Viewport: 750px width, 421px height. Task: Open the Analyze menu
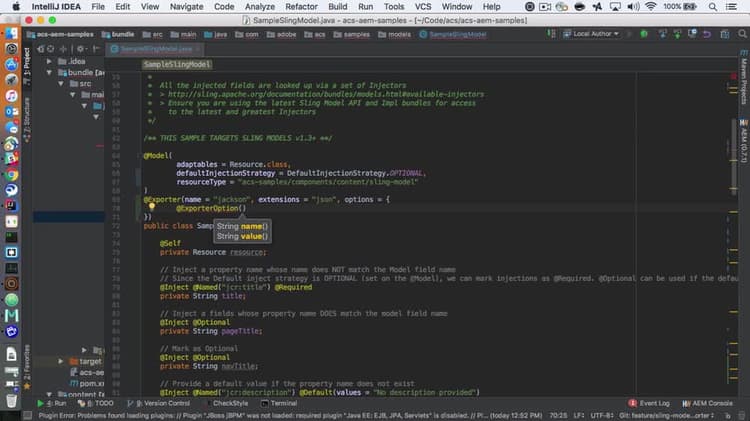pyautogui.click(x=260, y=7)
